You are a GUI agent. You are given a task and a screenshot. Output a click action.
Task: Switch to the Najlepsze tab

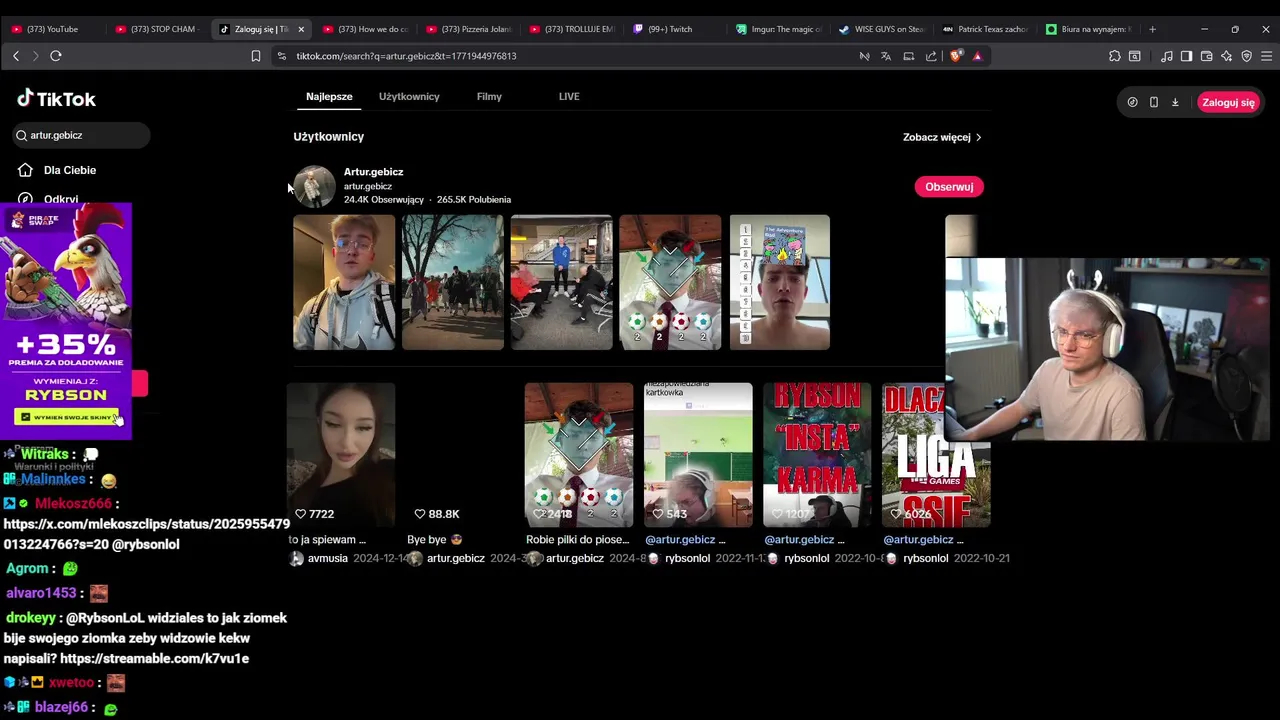click(x=329, y=96)
